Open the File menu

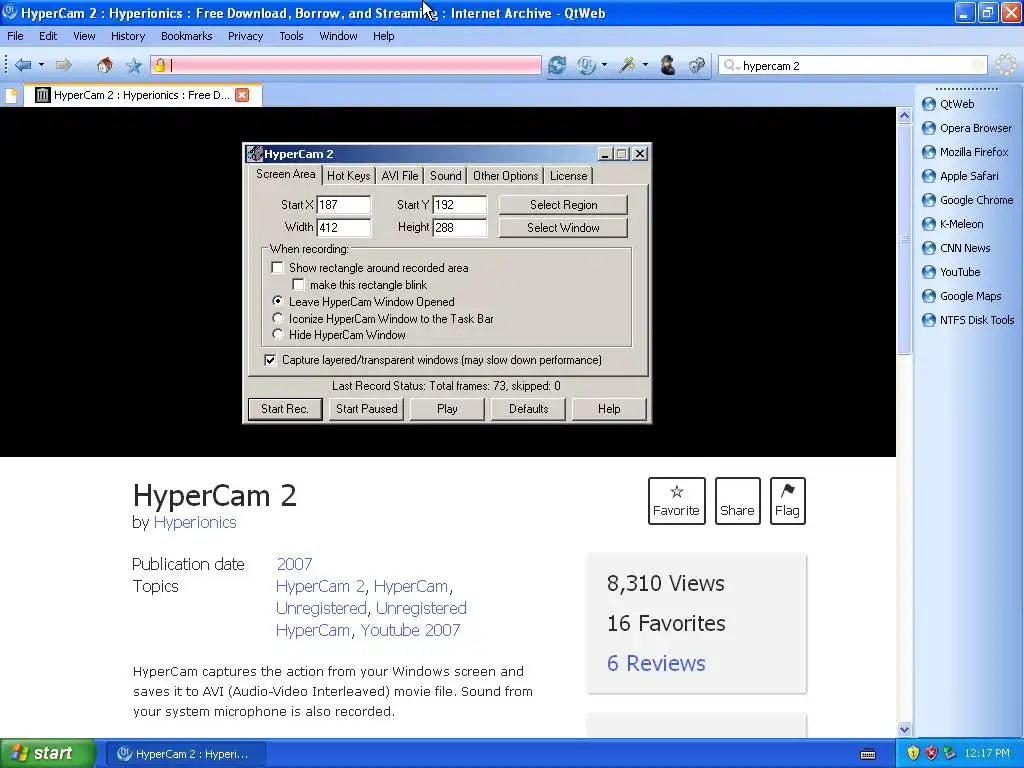click(15, 36)
